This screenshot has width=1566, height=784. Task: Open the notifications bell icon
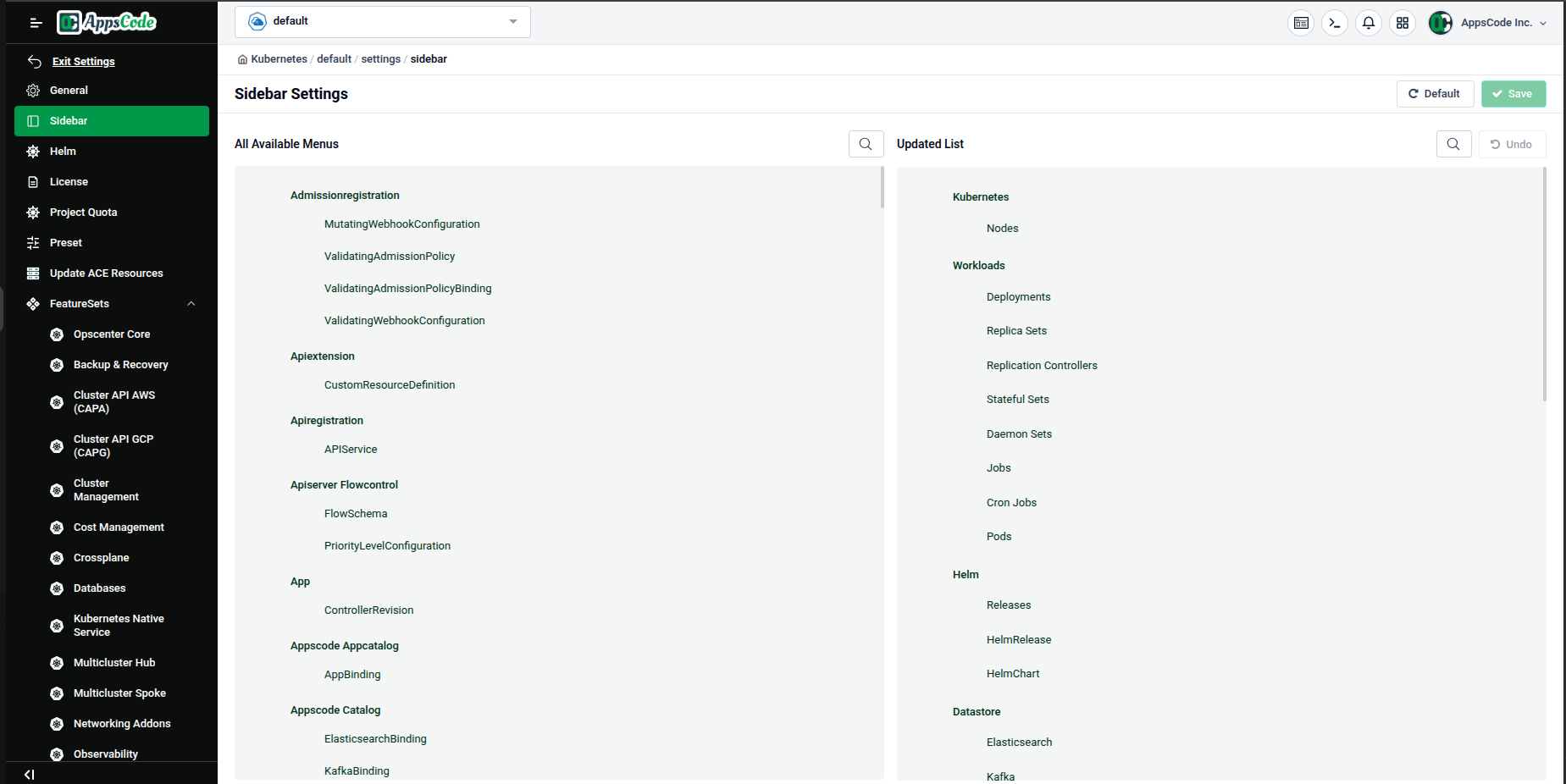coord(1369,23)
